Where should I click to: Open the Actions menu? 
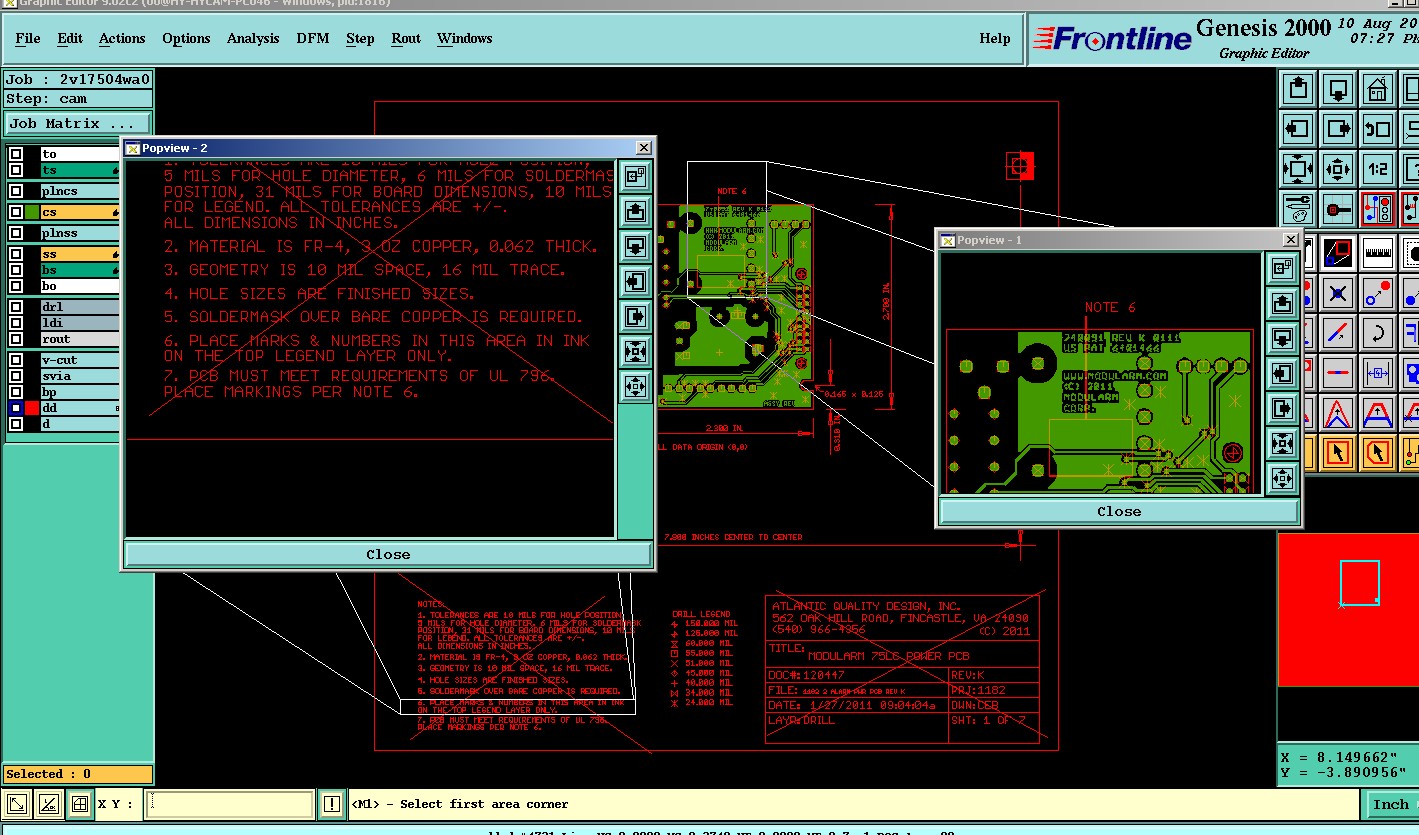(x=122, y=38)
